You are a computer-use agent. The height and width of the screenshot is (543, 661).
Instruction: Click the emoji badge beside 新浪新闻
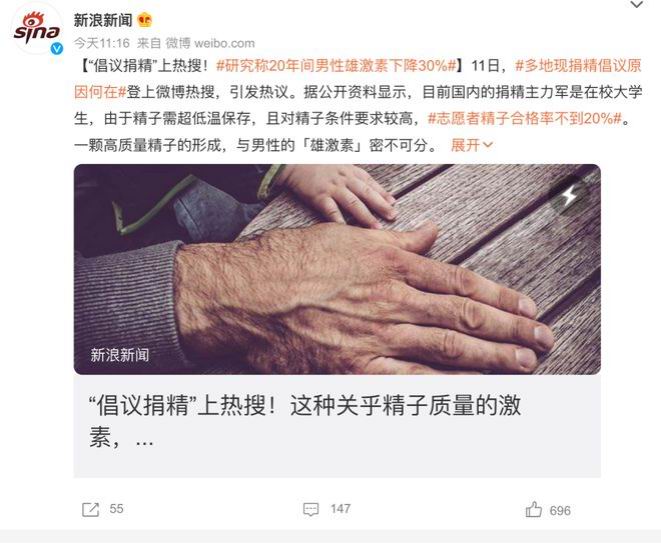click(145, 20)
